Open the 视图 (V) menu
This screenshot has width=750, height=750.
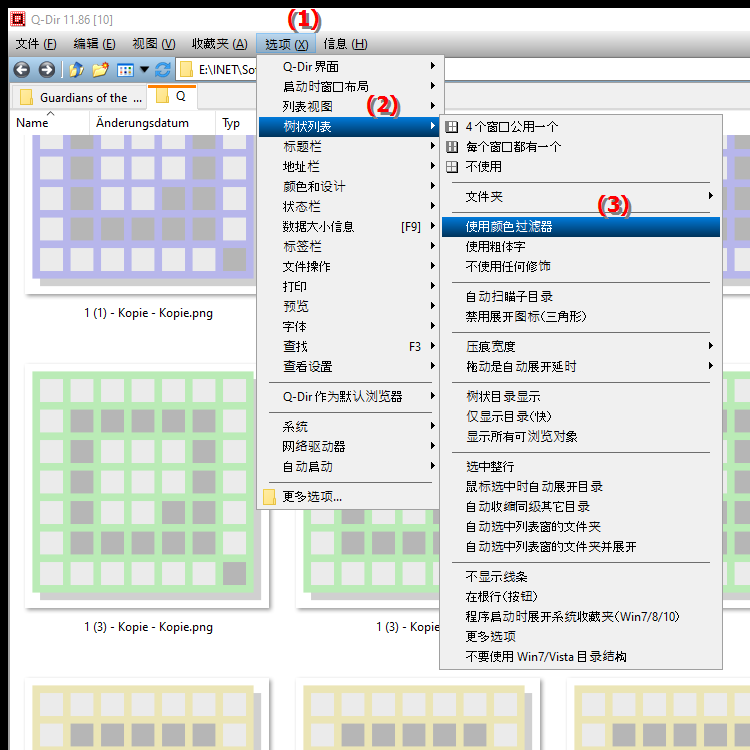pos(154,44)
